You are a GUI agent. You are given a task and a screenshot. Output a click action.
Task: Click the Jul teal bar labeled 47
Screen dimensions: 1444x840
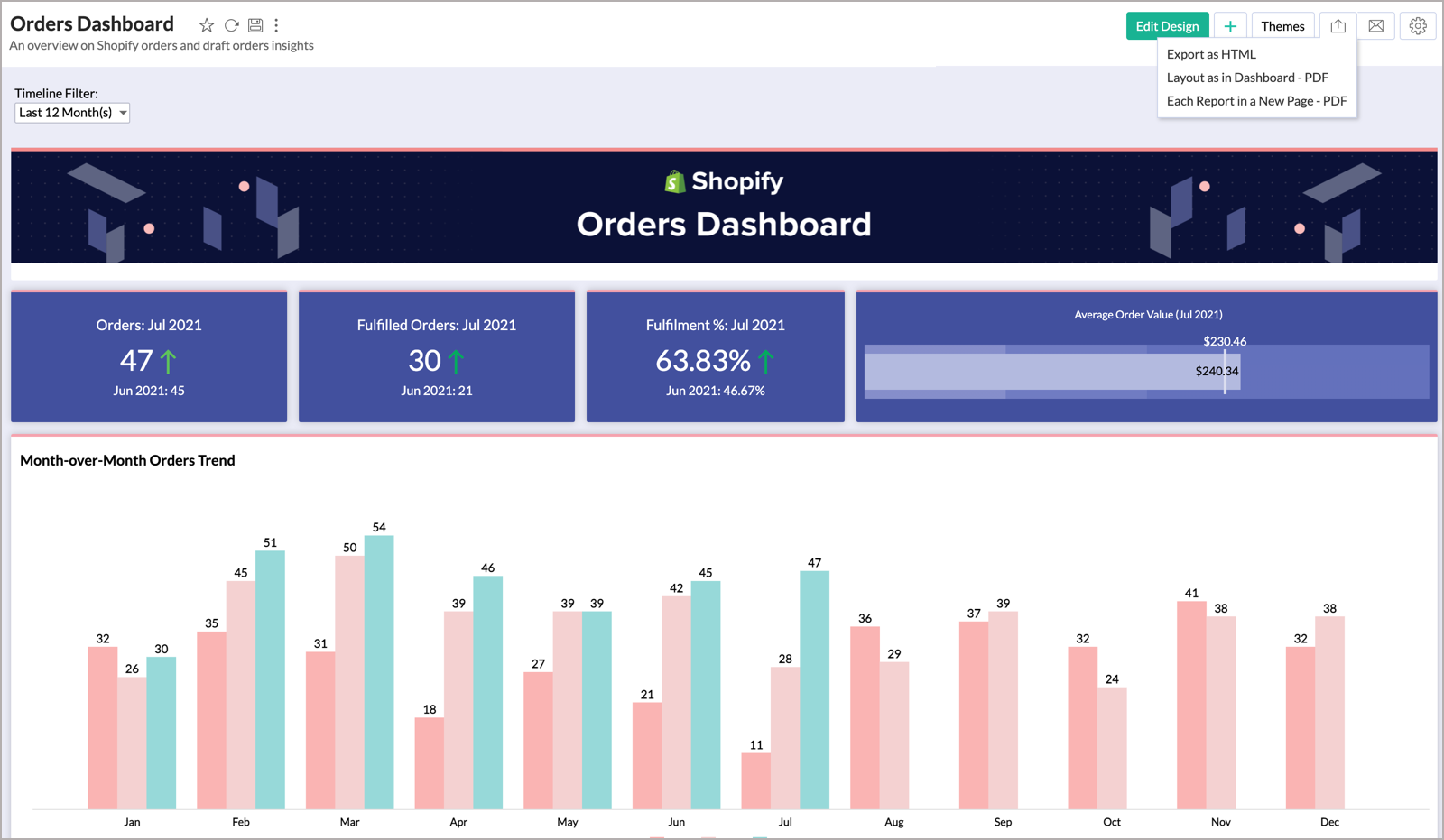tap(814, 689)
